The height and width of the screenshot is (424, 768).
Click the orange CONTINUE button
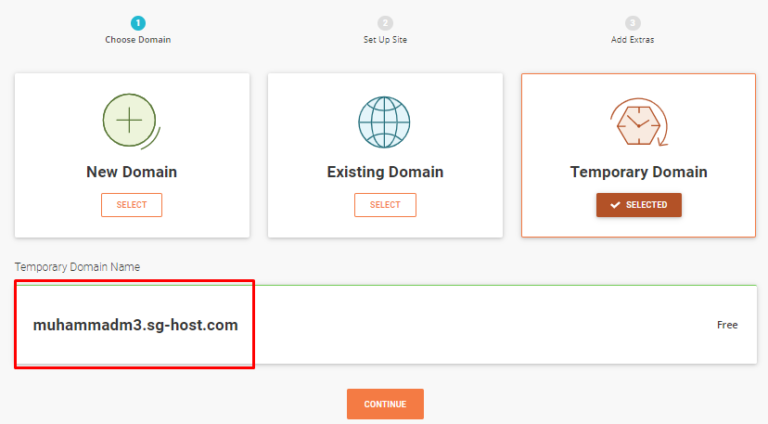[385, 404]
